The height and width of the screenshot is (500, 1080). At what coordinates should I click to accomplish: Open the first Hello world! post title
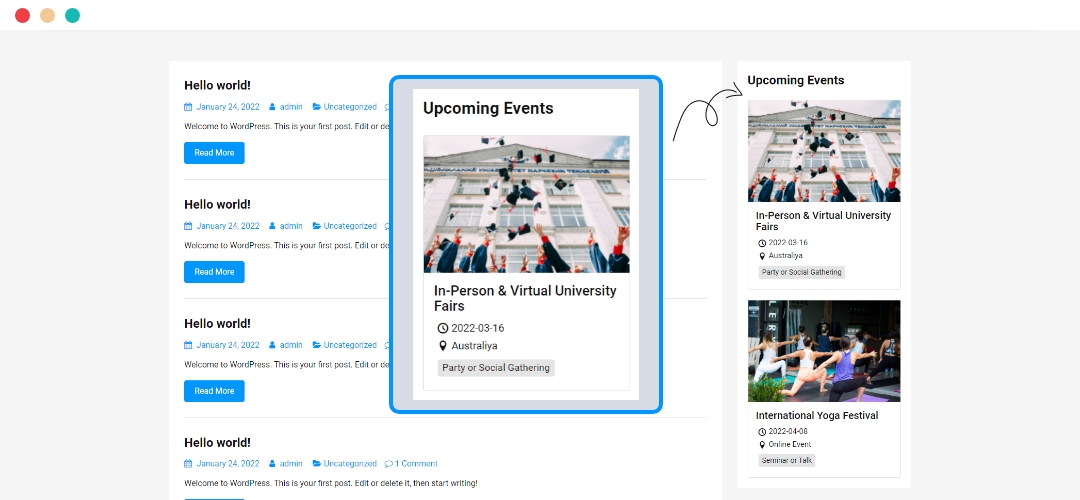tap(217, 86)
